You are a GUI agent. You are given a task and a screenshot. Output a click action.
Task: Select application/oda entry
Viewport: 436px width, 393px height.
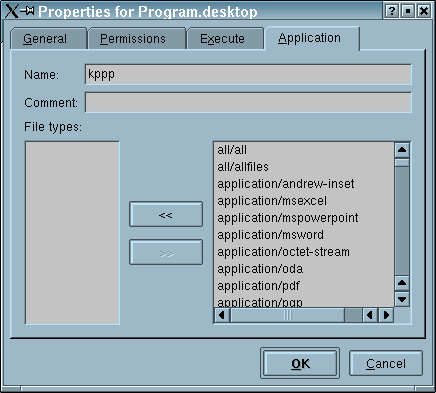point(304,269)
